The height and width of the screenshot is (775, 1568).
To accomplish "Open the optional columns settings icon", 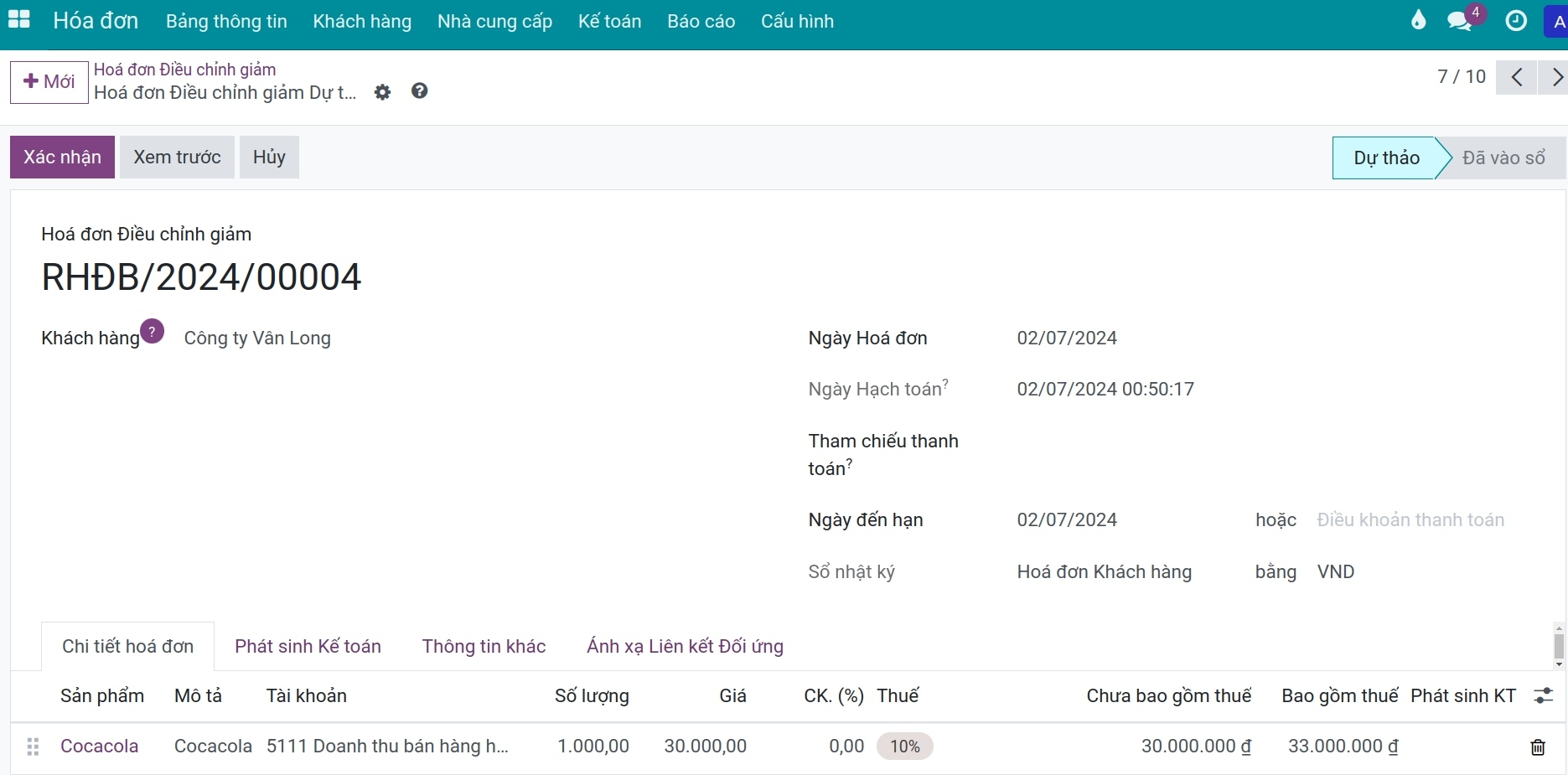I will 1544,695.
